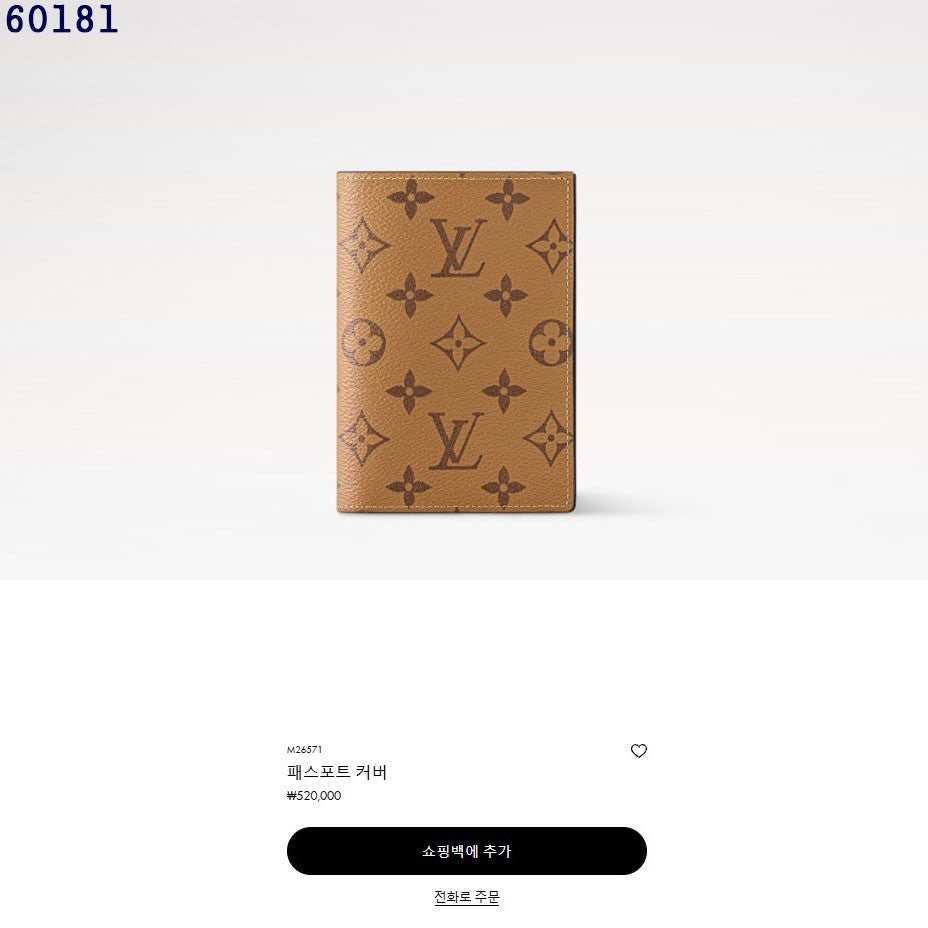Click the product name 패스포트 커버
Screen dimensions: 928x928
click(337, 772)
